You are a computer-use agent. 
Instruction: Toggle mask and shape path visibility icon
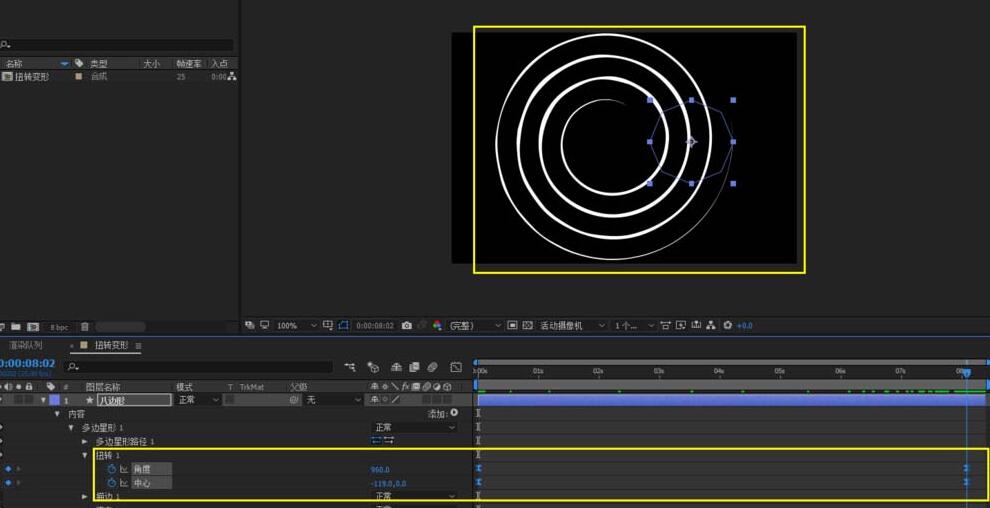(x=343, y=325)
